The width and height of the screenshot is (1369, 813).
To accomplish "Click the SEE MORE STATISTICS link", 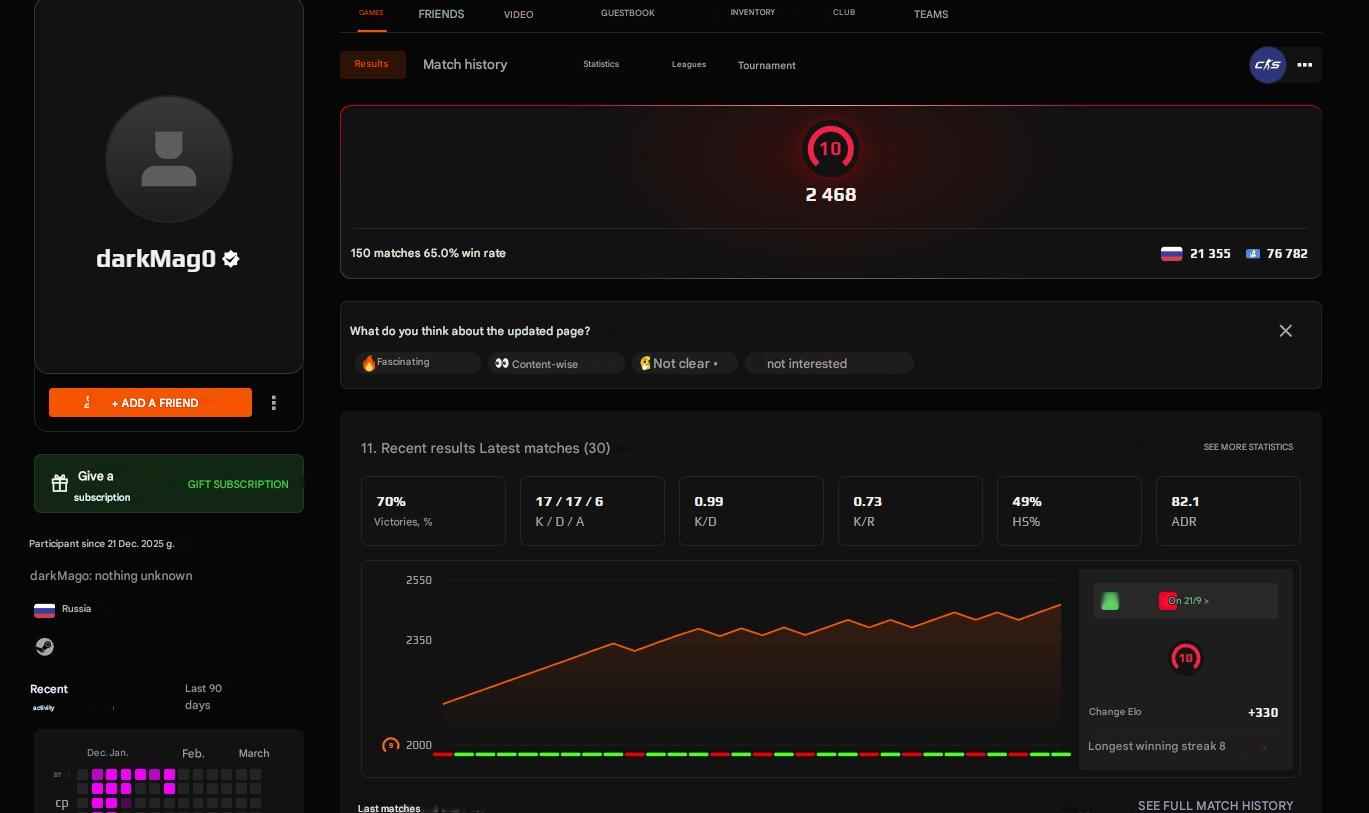I will (x=1247, y=447).
